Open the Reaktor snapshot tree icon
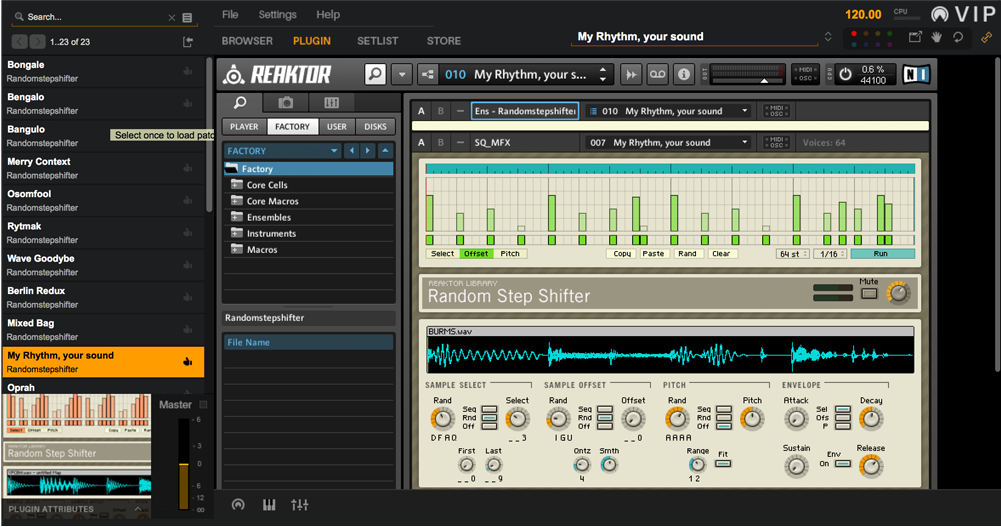 [x=427, y=75]
